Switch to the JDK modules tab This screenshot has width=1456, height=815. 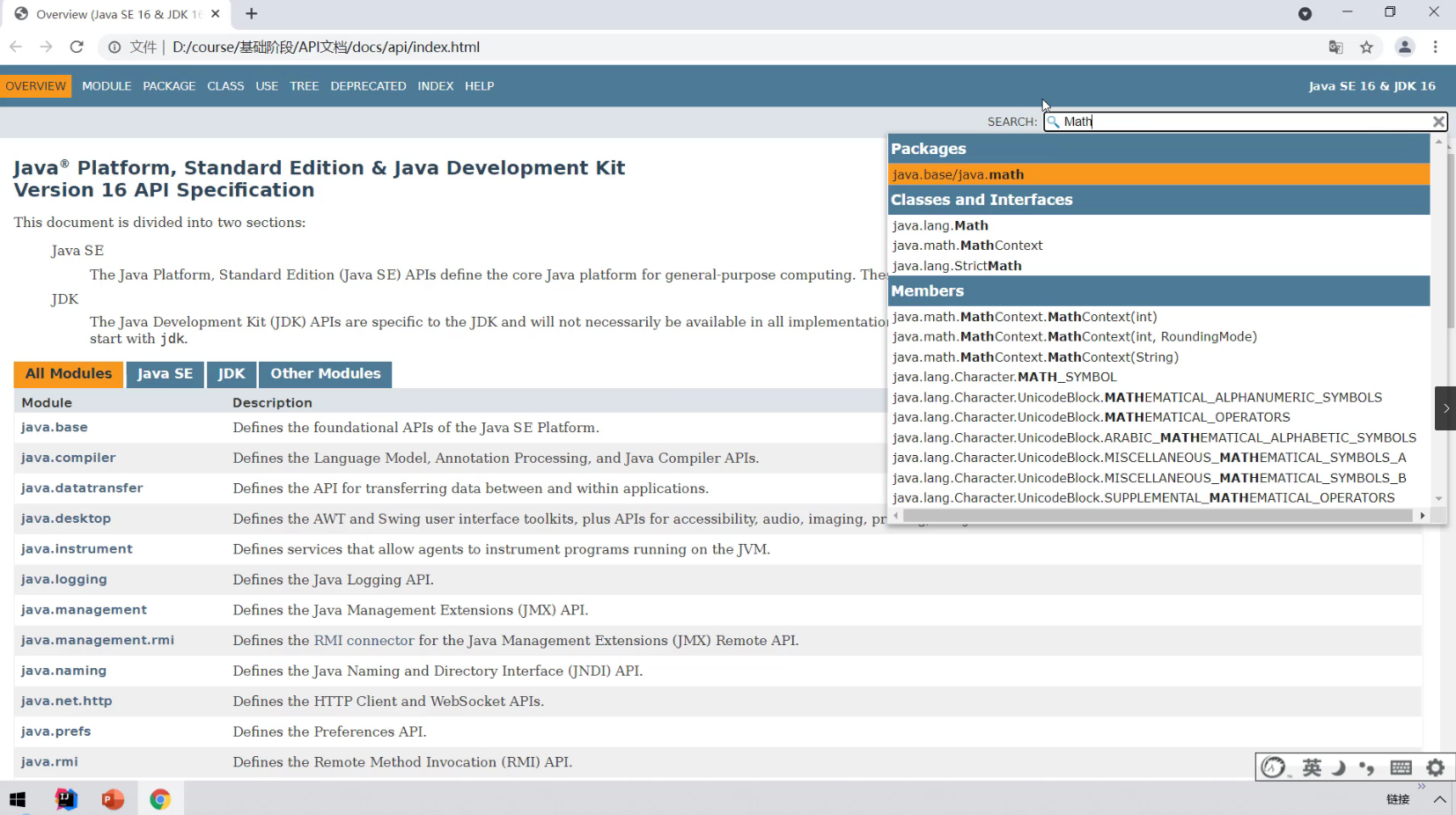click(232, 374)
